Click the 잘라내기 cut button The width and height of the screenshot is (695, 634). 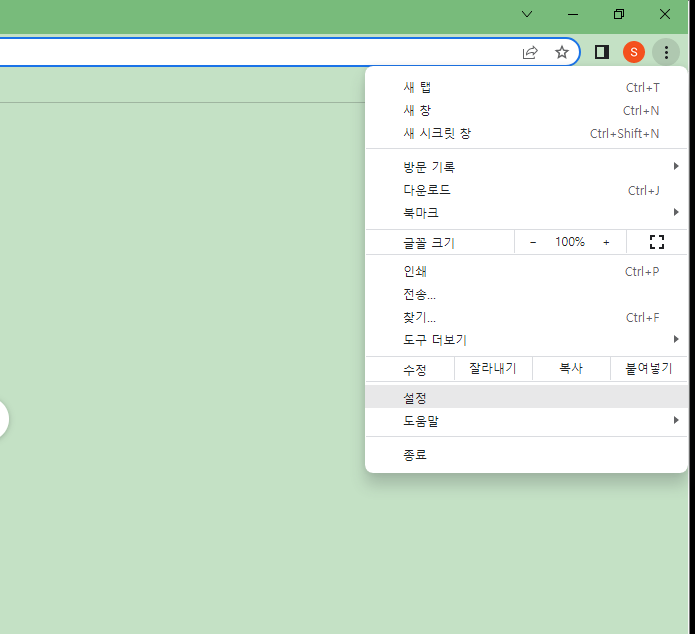pyautogui.click(x=493, y=368)
